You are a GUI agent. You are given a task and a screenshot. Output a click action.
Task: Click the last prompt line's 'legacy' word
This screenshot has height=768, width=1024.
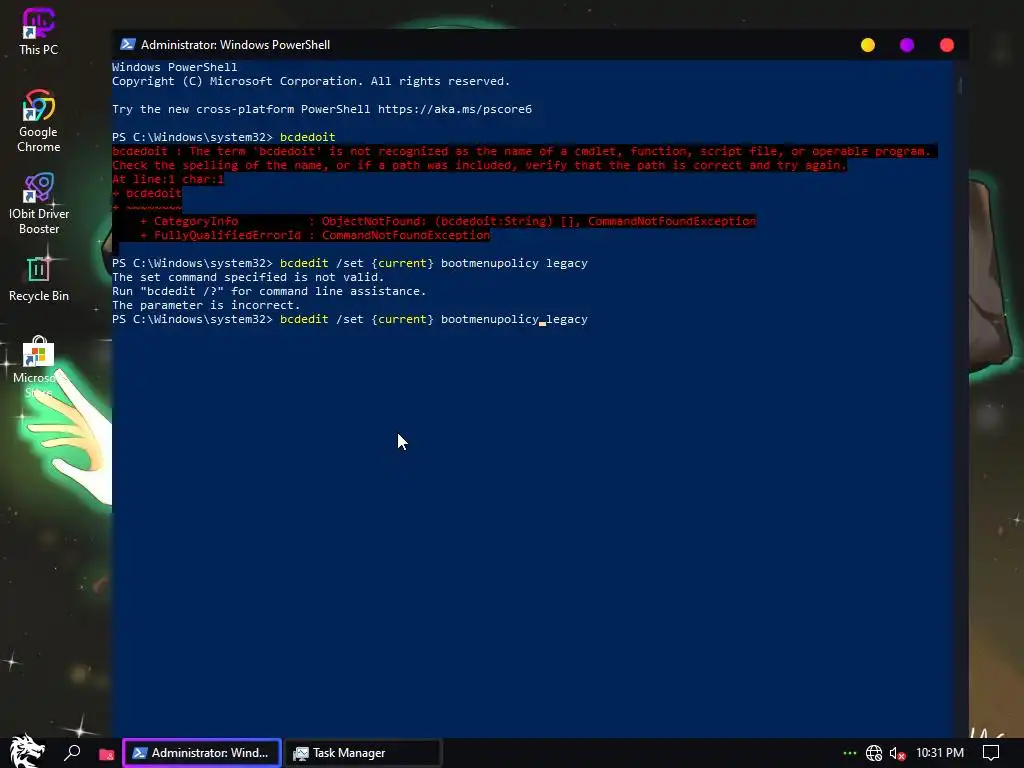coord(567,319)
